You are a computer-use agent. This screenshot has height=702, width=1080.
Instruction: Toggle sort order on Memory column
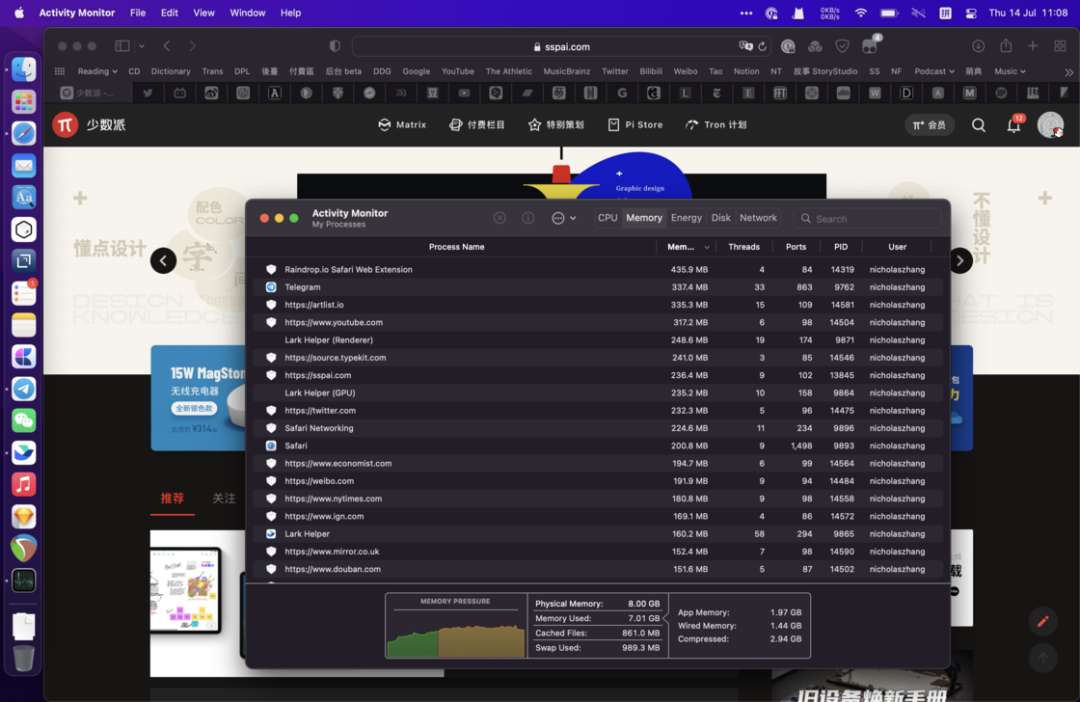coord(686,247)
